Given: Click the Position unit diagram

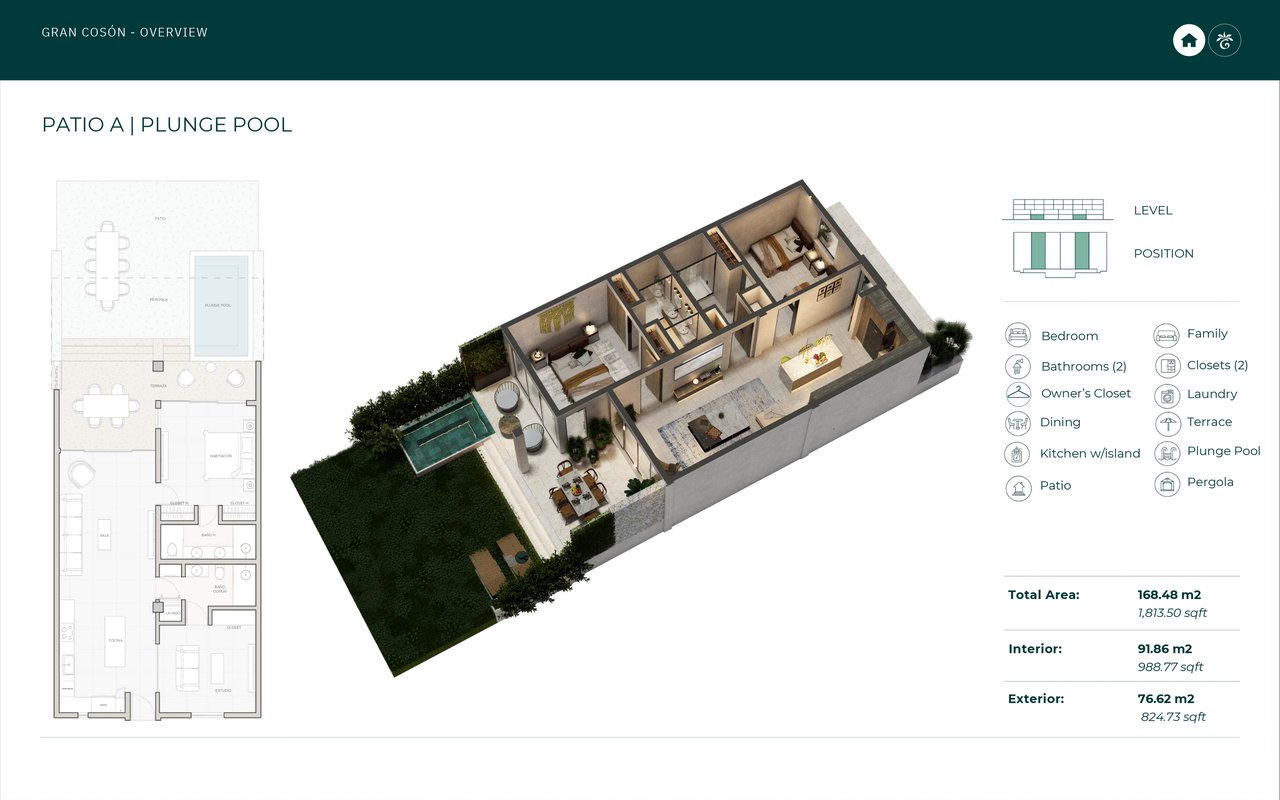Looking at the screenshot, I should [1059, 253].
